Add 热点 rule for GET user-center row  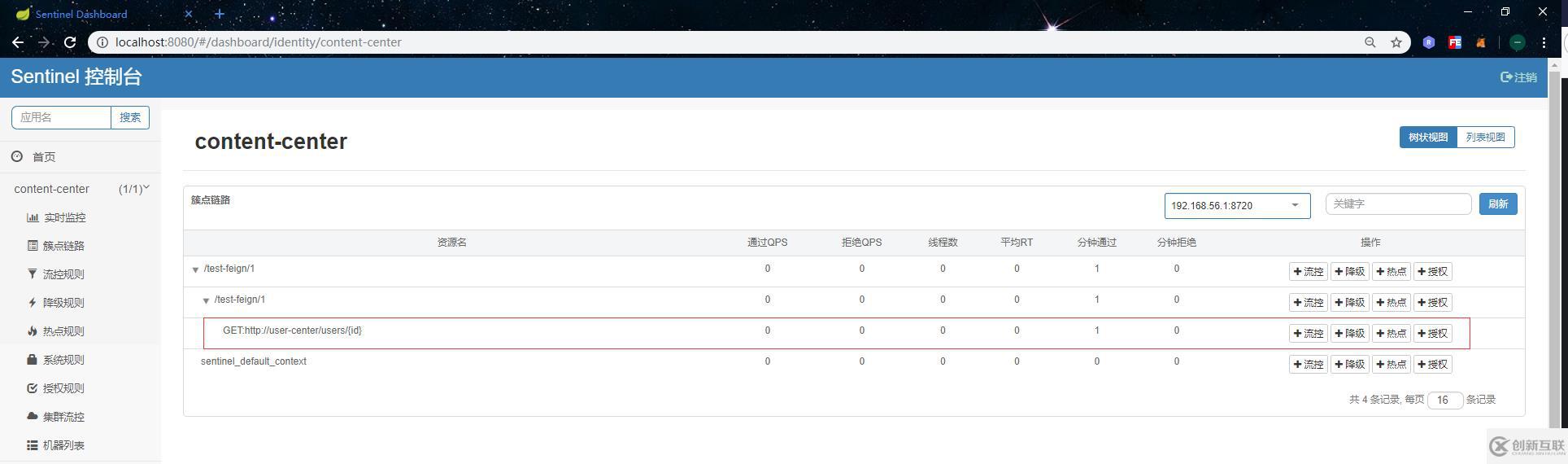(x=1392, y=334)
